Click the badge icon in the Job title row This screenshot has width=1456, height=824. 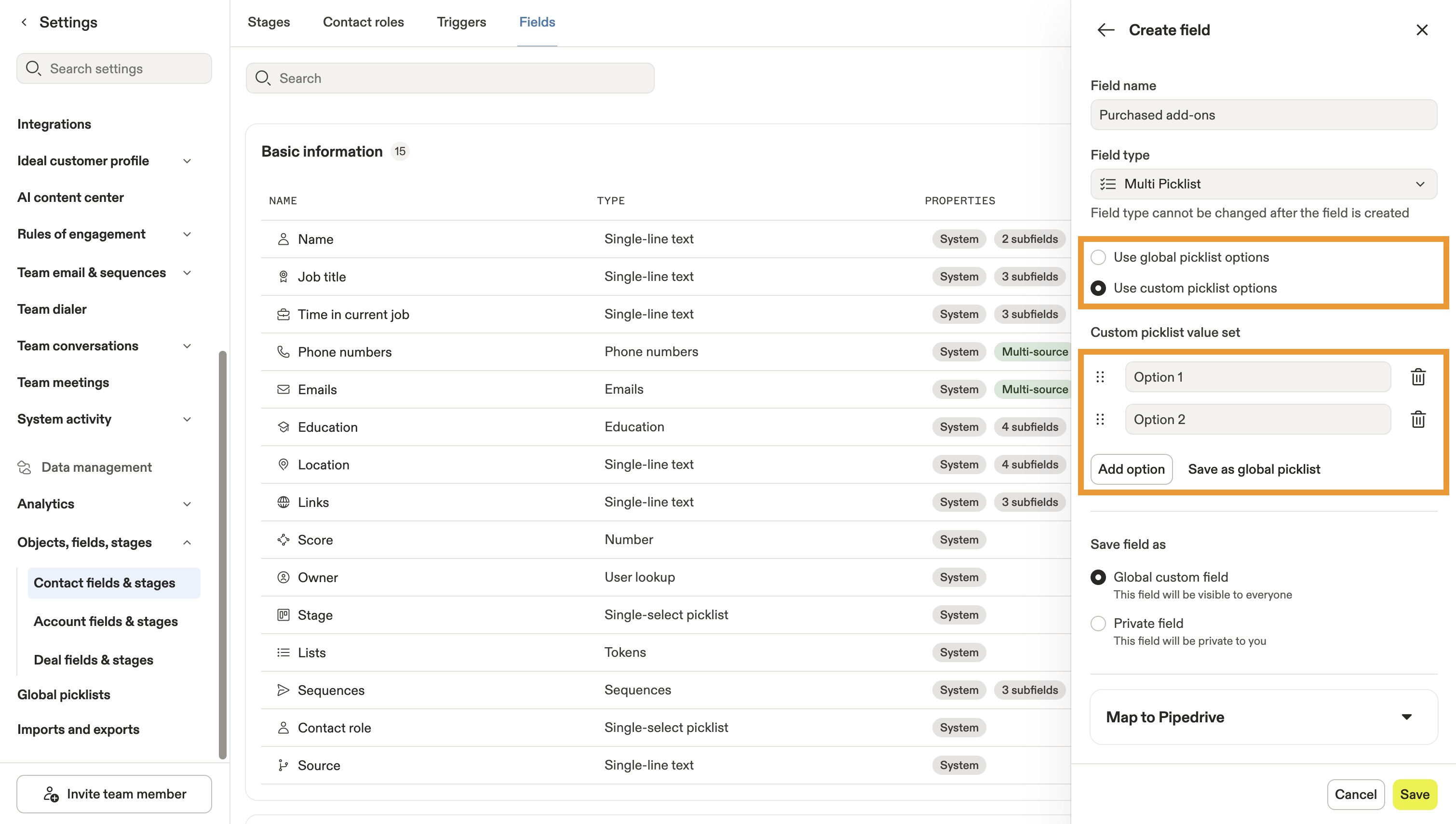[283, 277]
